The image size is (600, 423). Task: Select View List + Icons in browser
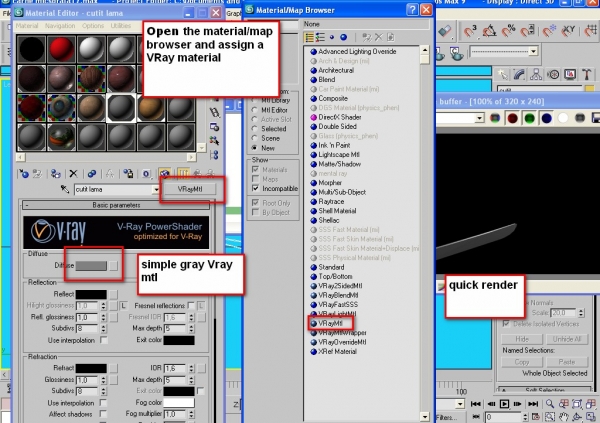320,37
